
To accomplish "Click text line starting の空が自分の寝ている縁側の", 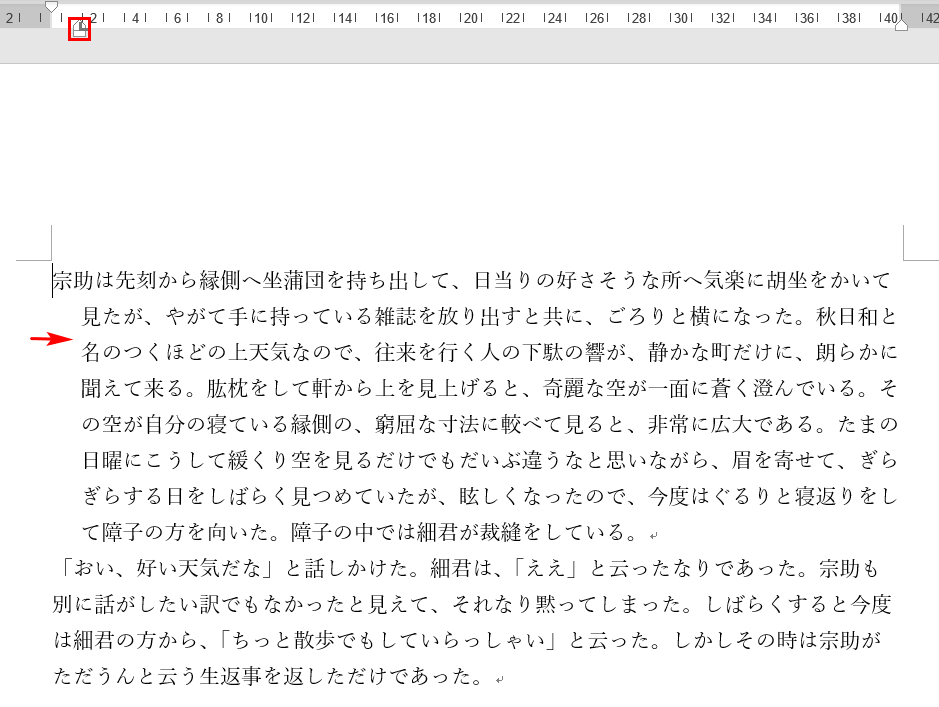I will click(489, 424).
